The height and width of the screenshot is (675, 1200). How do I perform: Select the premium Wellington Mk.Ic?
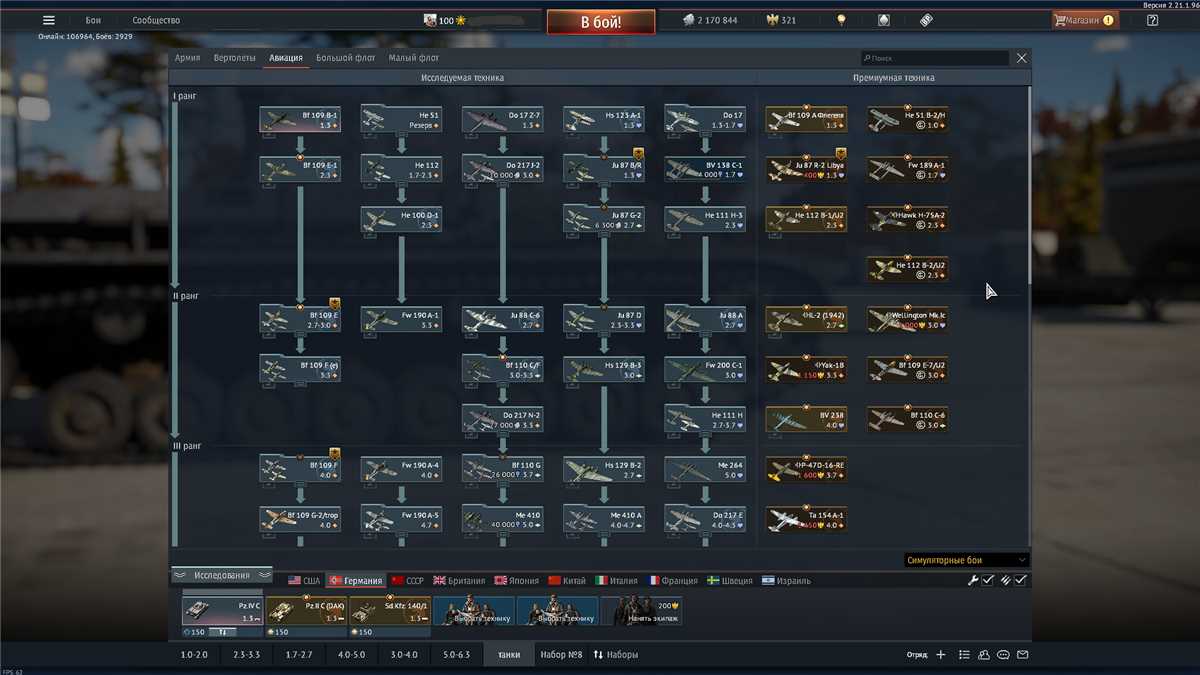pos(907,320)
